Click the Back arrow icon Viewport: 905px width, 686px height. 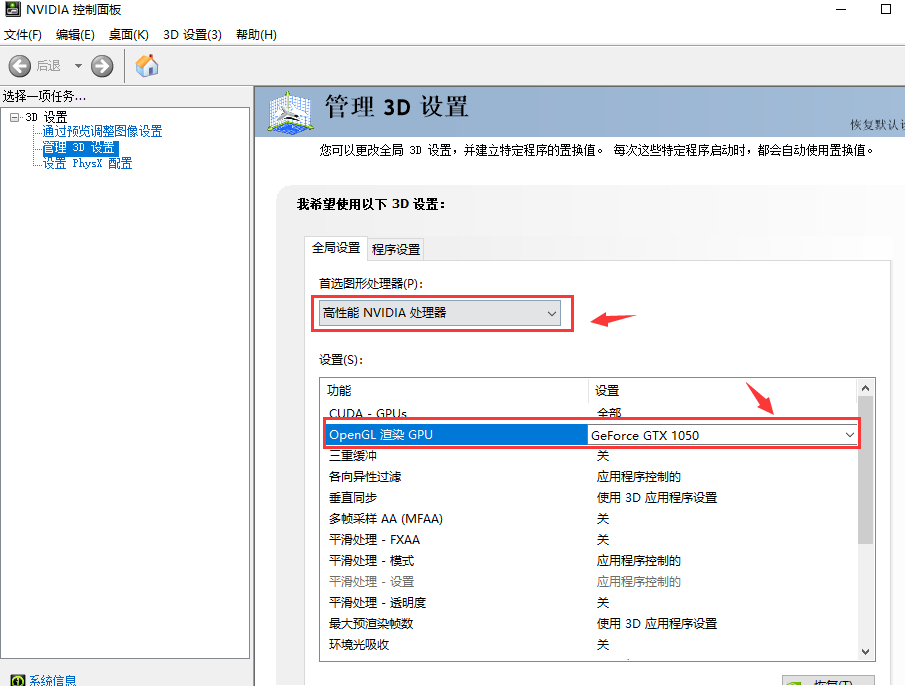pos(20,66)
